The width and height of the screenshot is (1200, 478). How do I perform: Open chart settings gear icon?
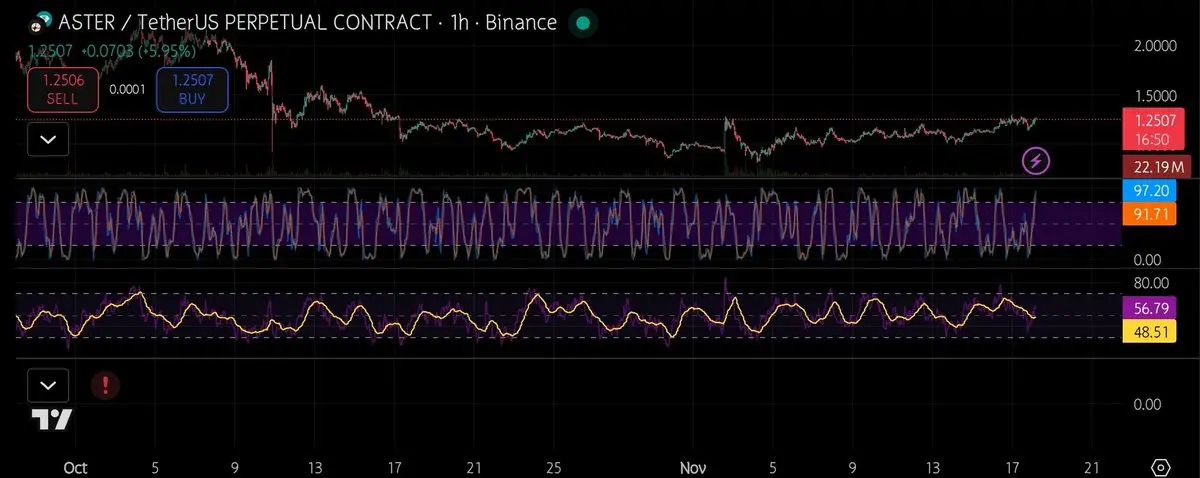click(x=1161, y=467)
